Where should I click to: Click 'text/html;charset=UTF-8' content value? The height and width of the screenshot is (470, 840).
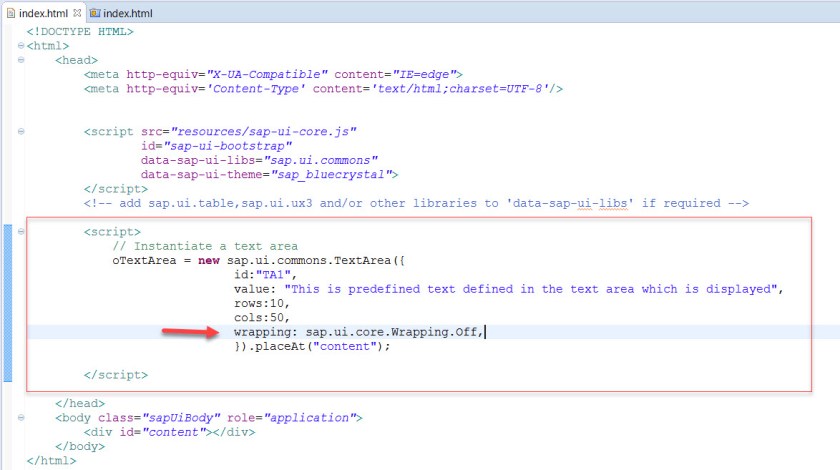point(460,89)
